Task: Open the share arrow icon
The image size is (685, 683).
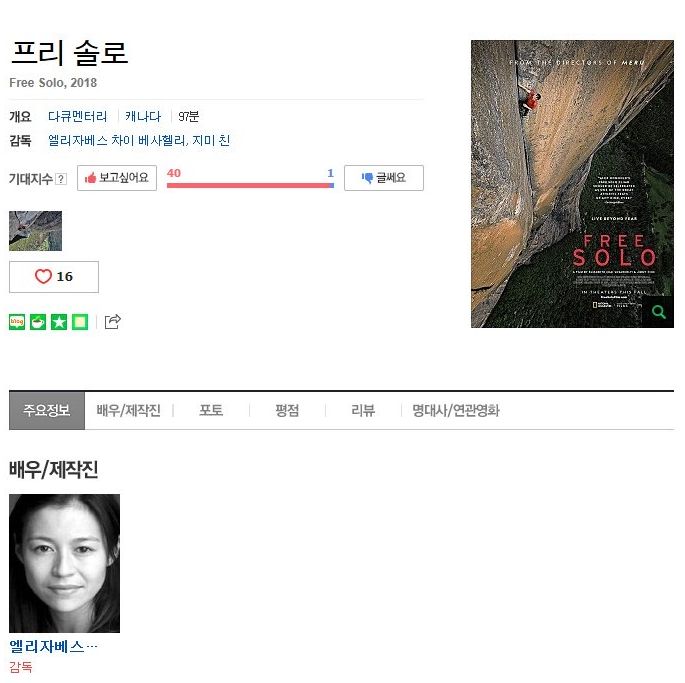Action: [x=113, y=322]
